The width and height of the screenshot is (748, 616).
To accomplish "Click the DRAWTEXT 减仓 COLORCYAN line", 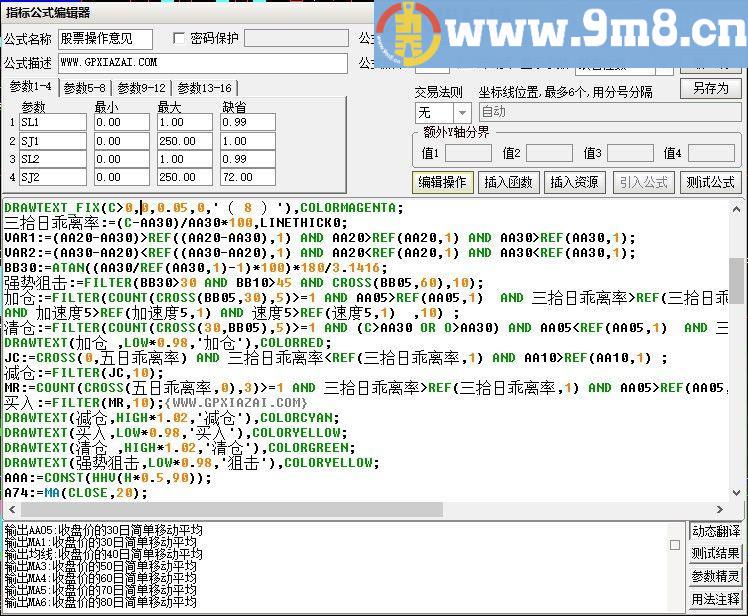I will tap(172, 418).
